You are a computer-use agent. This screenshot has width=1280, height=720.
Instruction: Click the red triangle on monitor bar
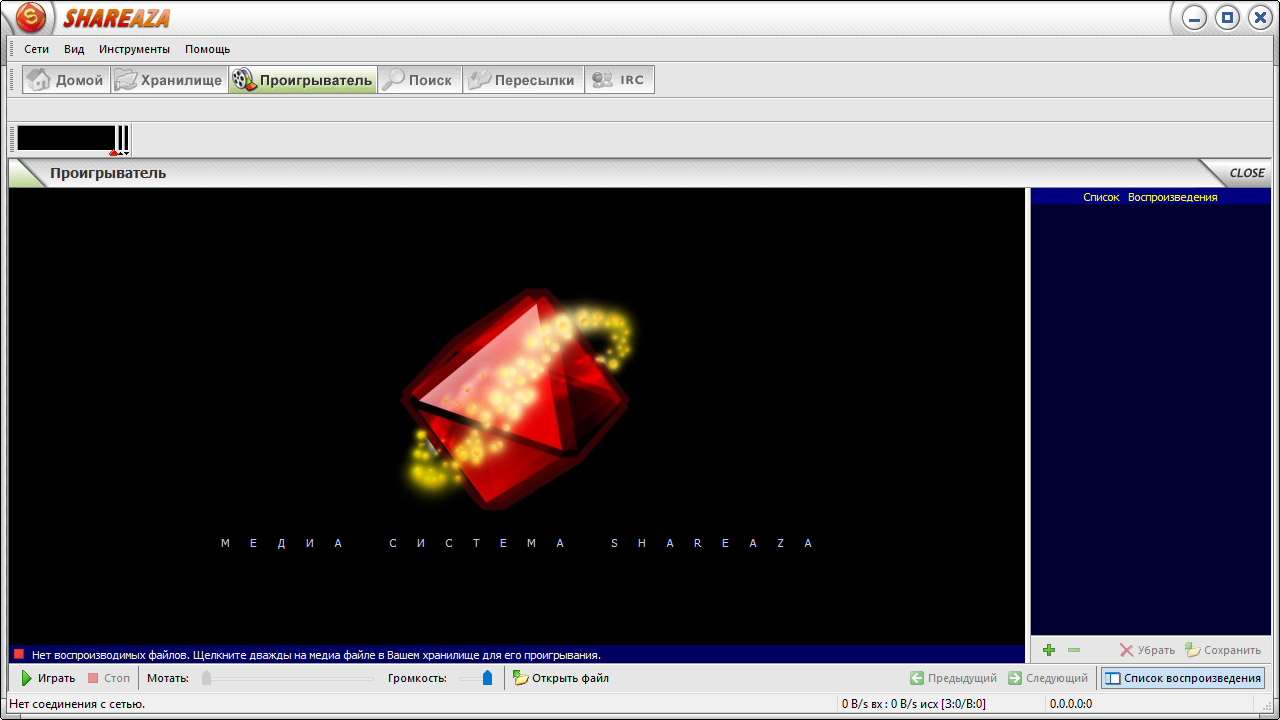point(114,153)
